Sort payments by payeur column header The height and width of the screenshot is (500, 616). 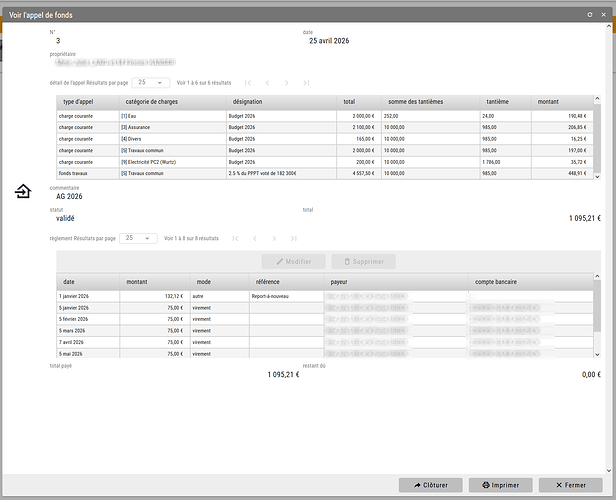pos(396,282)
